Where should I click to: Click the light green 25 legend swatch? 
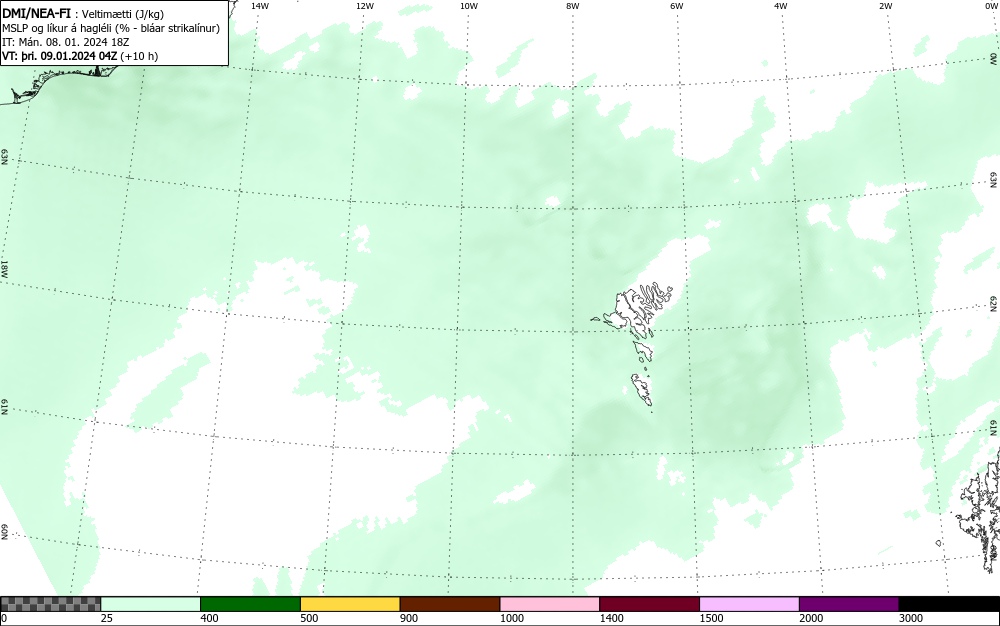point(151,604)
